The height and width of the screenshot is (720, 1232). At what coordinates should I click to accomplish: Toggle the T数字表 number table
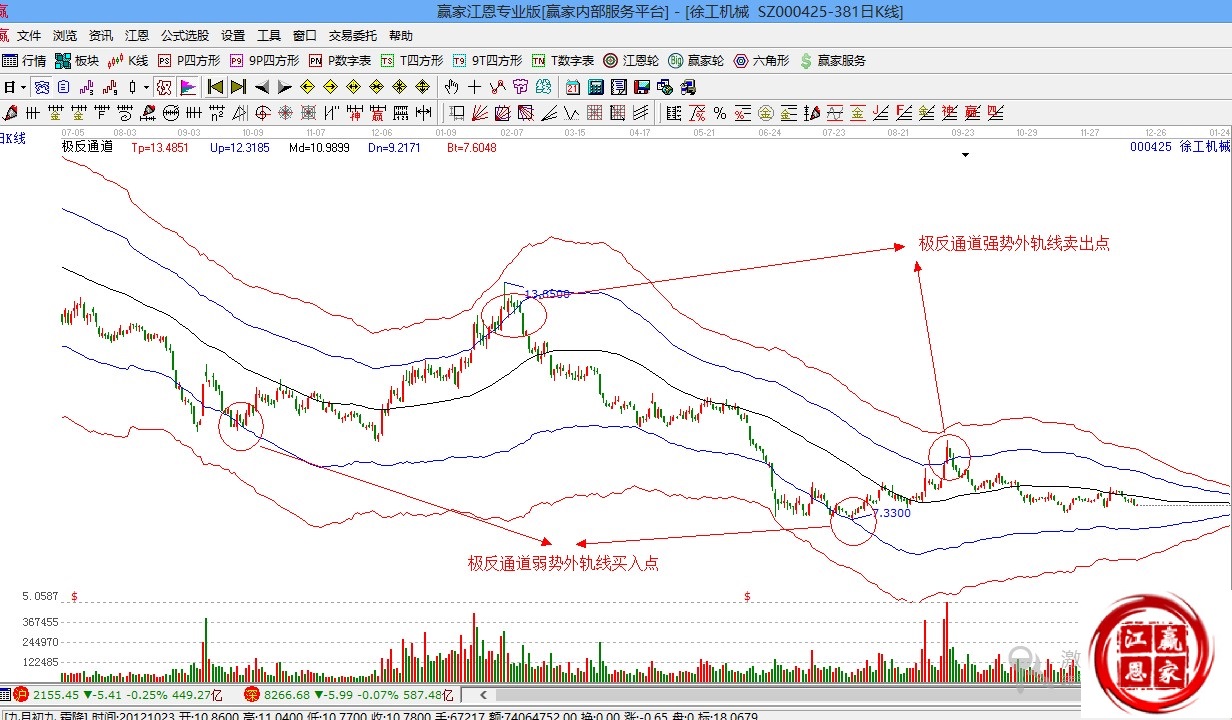[563, 61]
